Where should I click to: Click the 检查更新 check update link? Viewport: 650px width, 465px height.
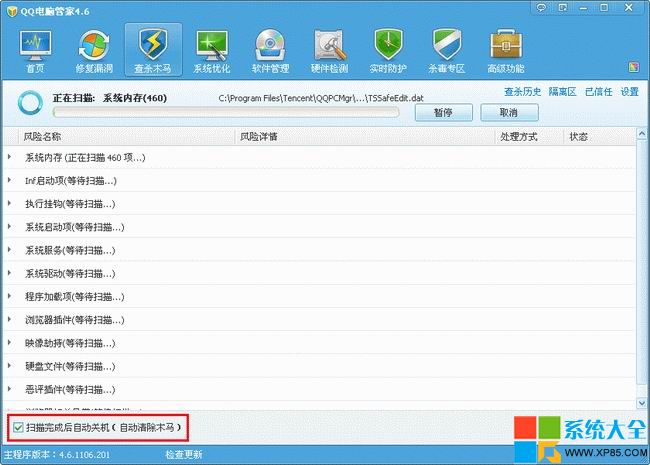184,455
